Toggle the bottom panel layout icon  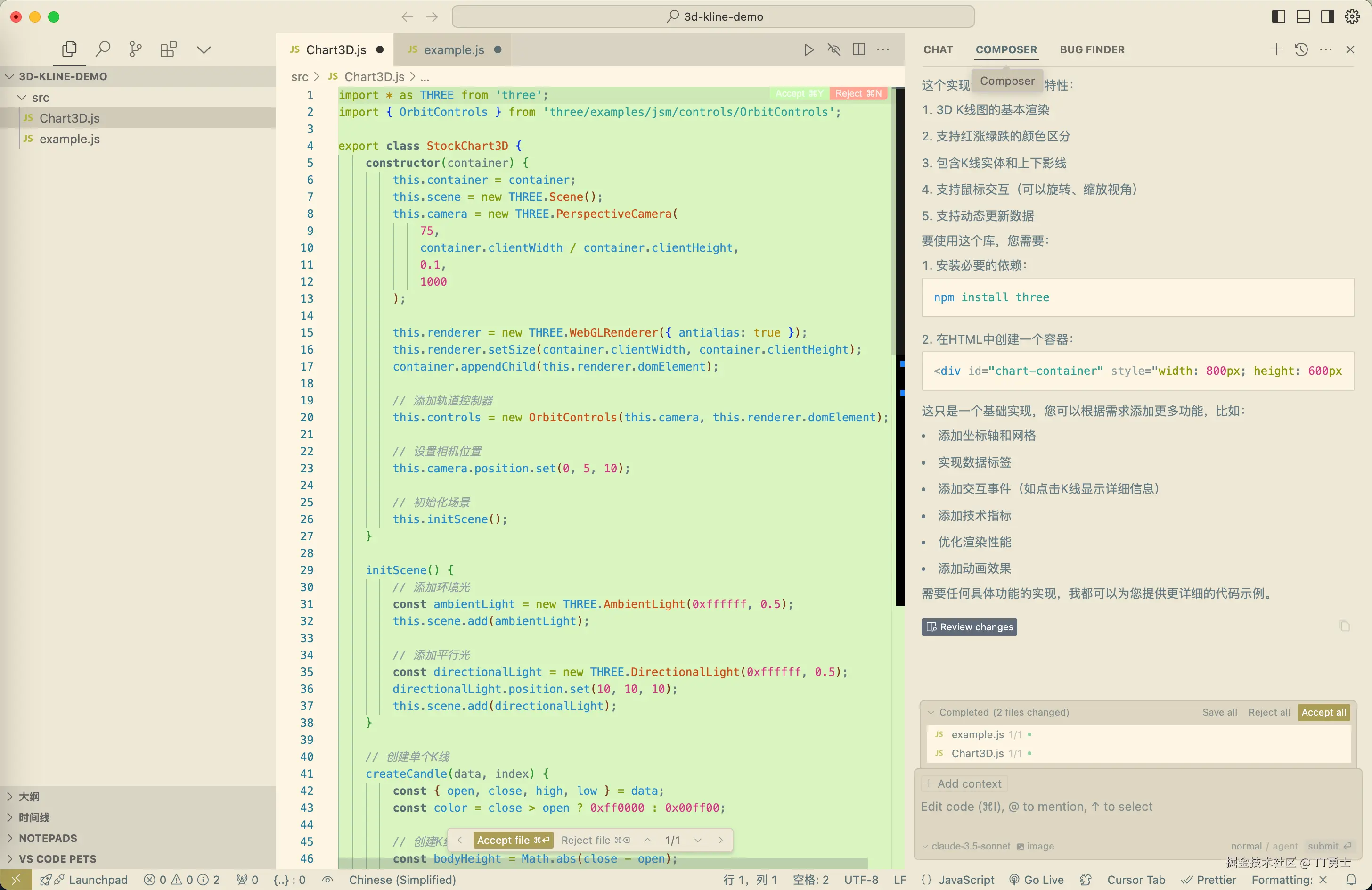pyautogui.click(x=1303, y=16)
